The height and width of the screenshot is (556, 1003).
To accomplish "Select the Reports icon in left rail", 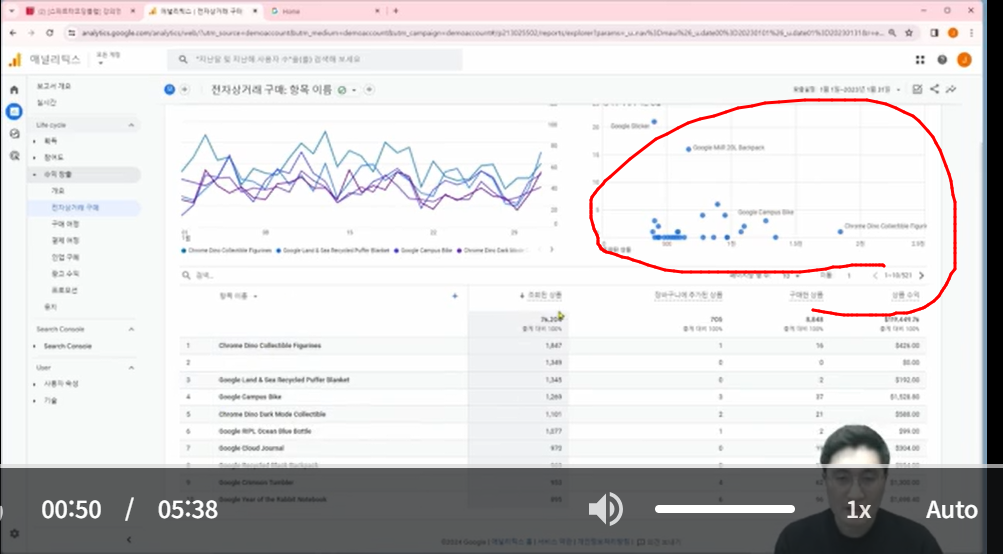I will [14, 112].
